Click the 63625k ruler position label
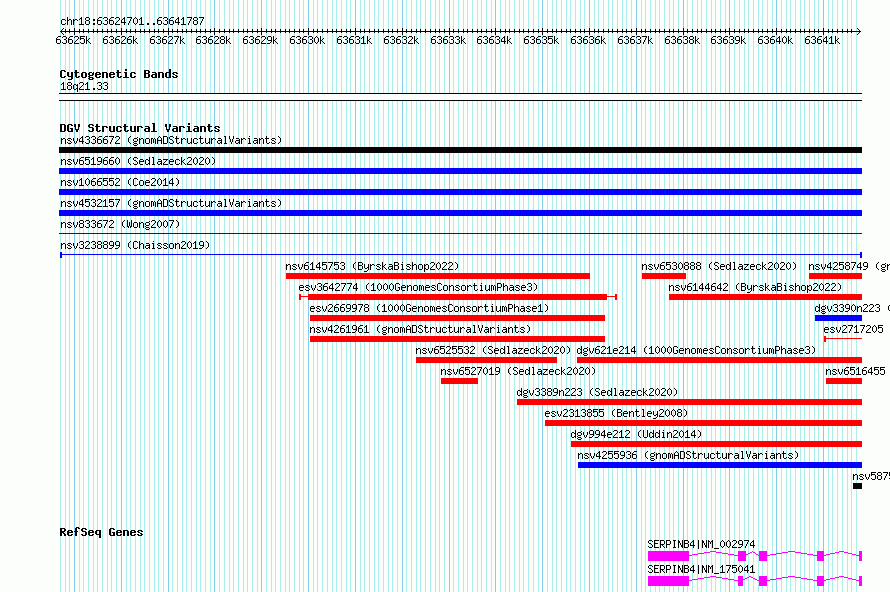This screenshot has height=592, width=890. pos(73,40)
